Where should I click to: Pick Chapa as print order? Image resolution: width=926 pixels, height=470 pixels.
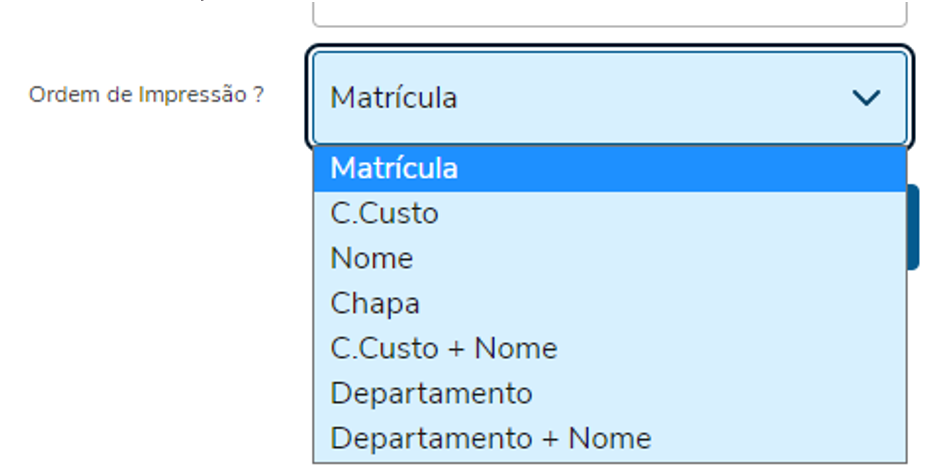point(375,303)
